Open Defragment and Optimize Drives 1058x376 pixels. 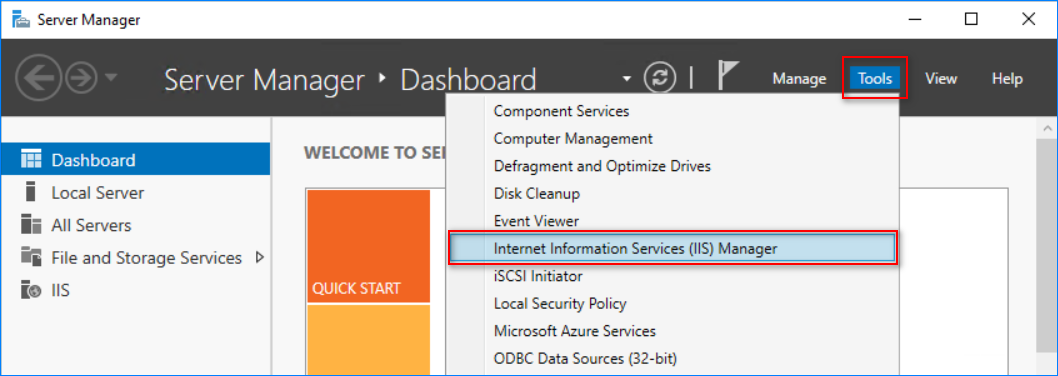click(x=672, y=165)
